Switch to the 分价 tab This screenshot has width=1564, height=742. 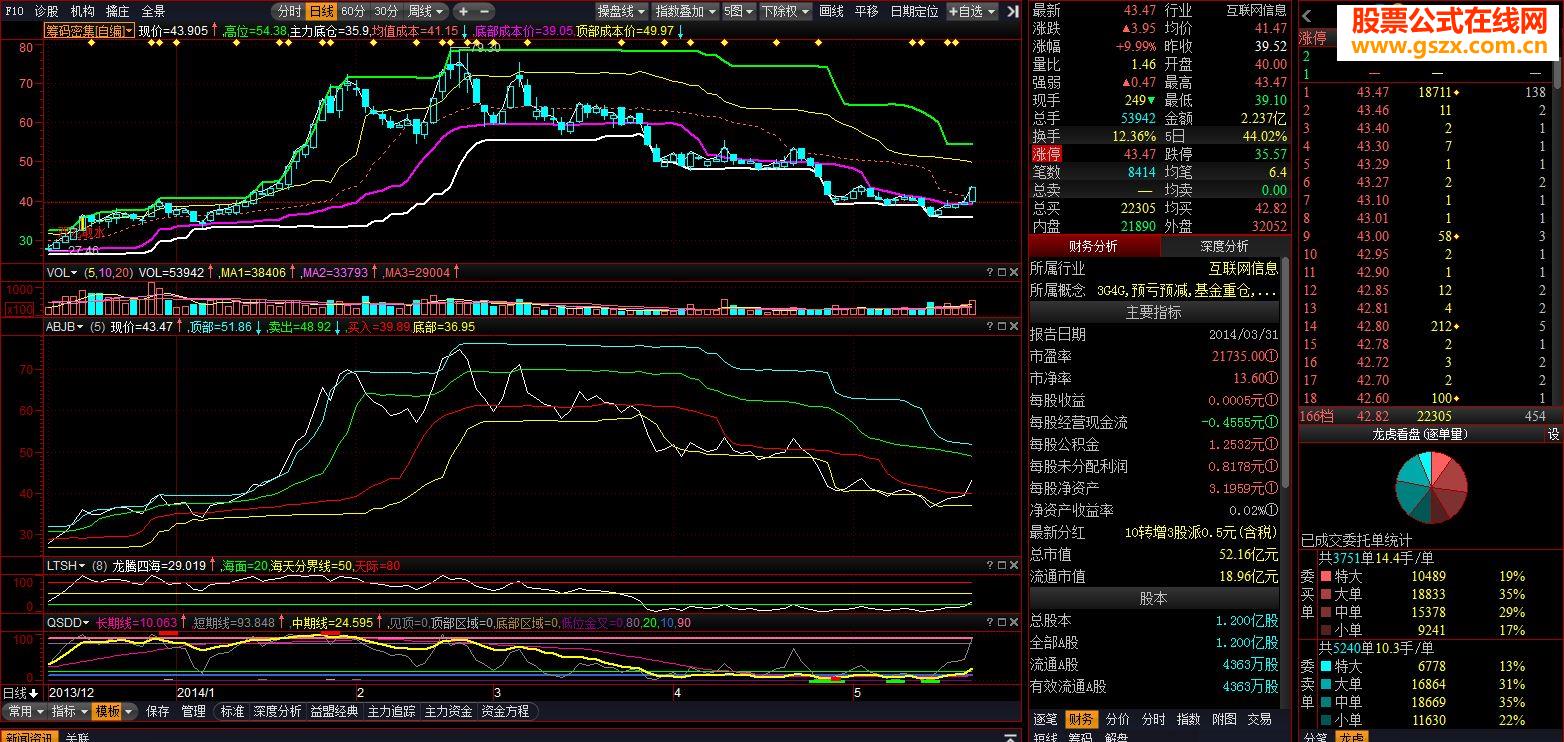click(1117, 719)
